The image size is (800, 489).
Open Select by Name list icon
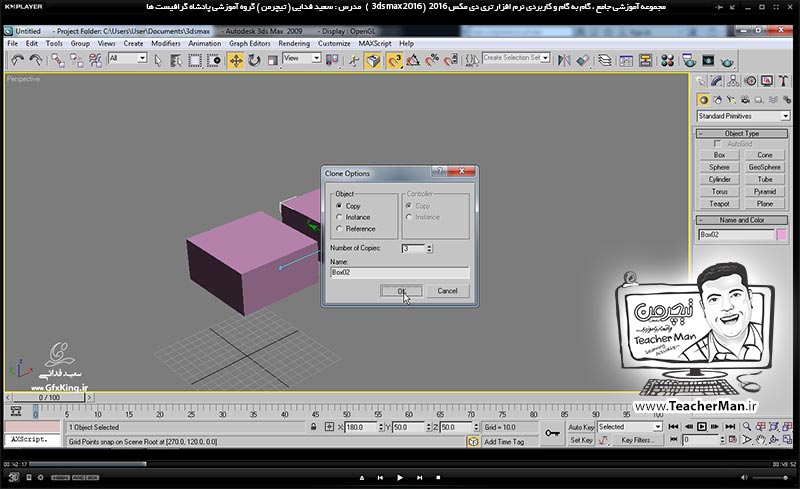[176, 61]
